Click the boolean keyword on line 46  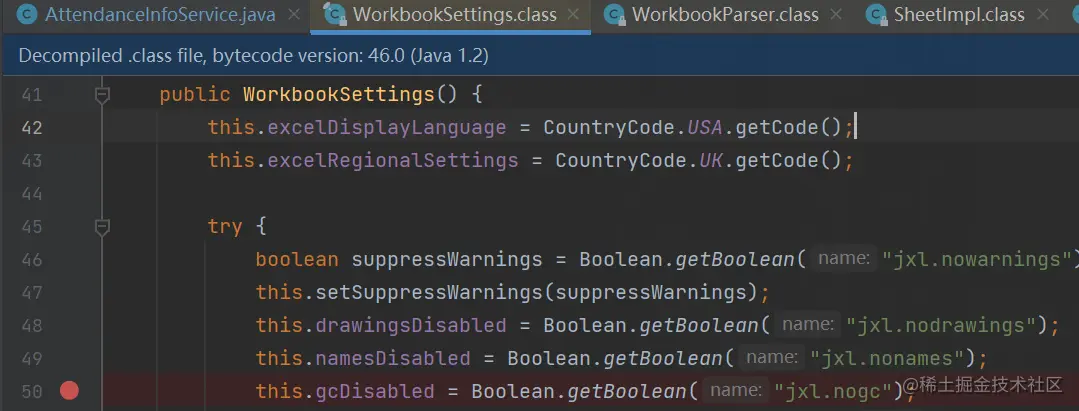(297, 260)
